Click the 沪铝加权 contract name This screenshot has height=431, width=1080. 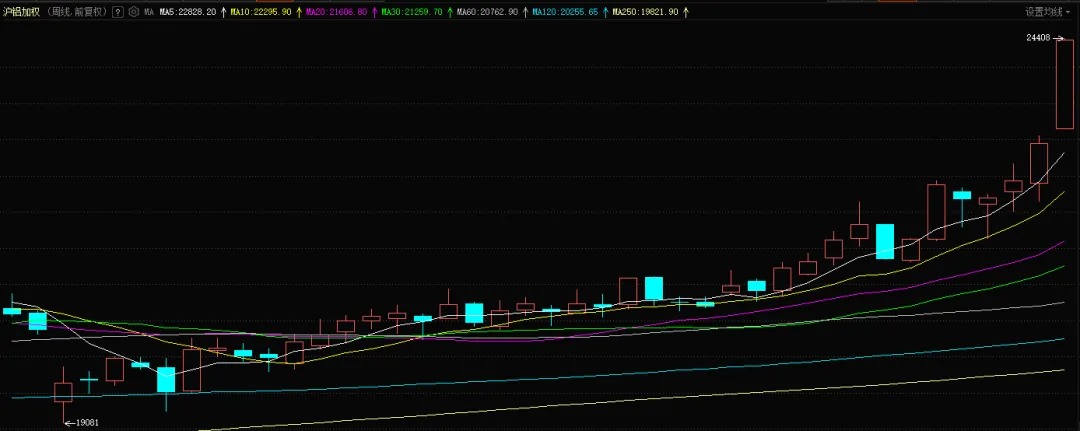click(22, 12)
